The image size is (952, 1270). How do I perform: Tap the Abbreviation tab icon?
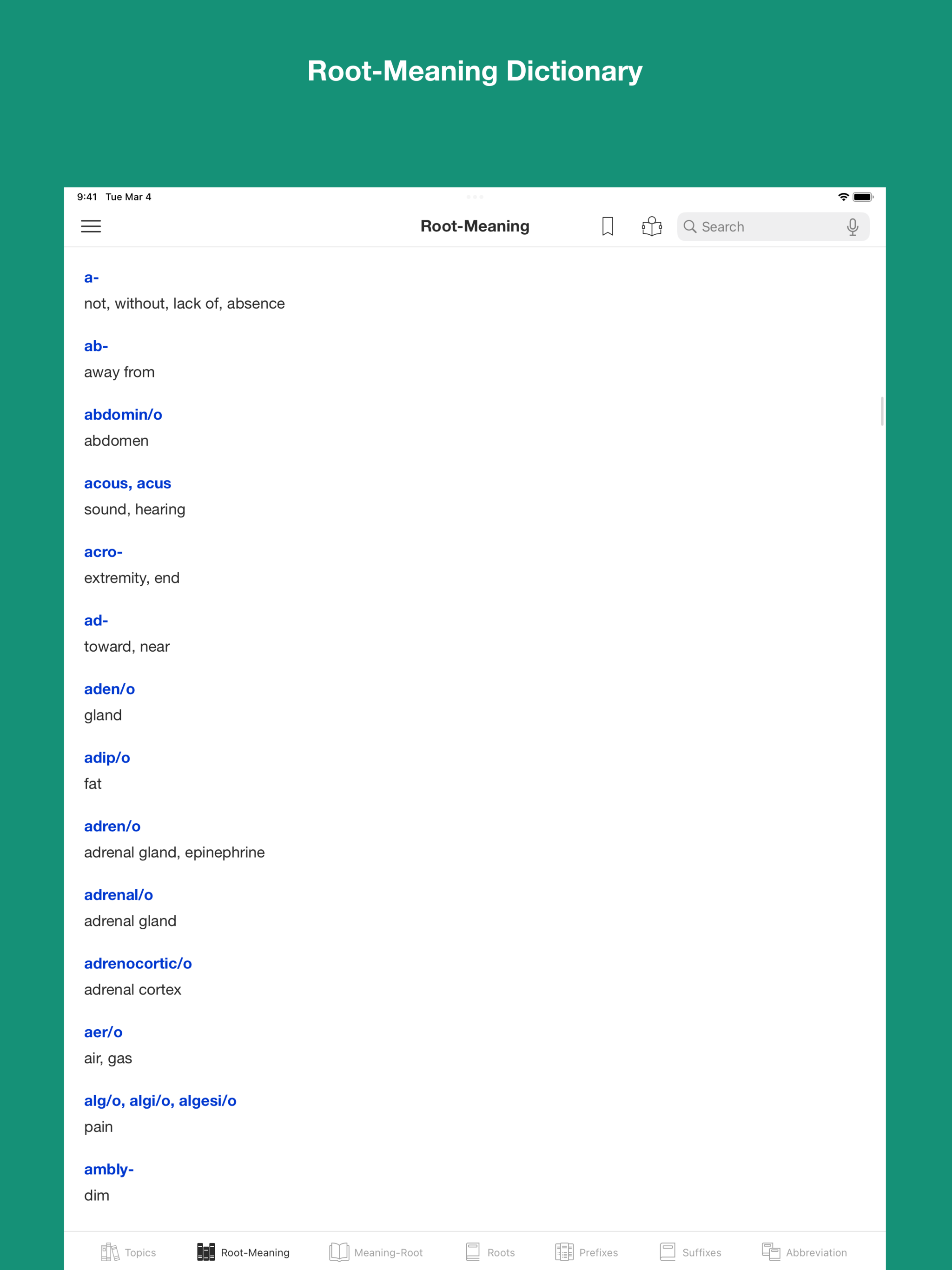[771, 1252]
